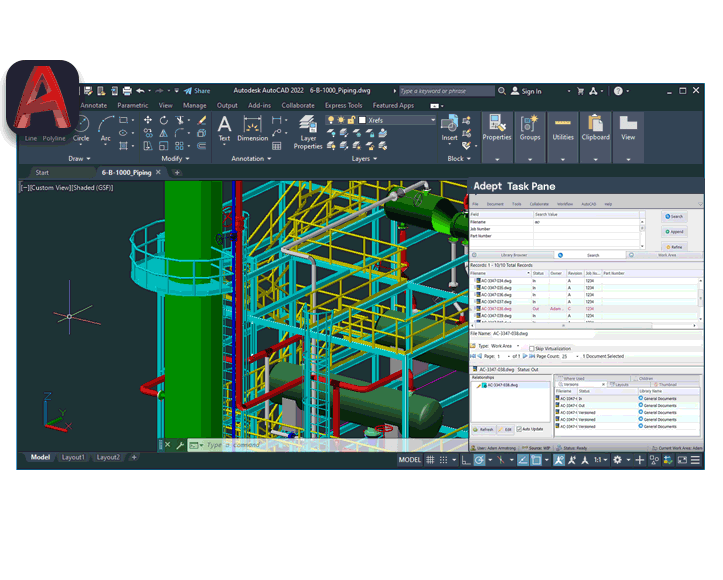Click the Plot printer icon in toolbar
The height and width of the screenshot is (580, 723).
(127, 91)
